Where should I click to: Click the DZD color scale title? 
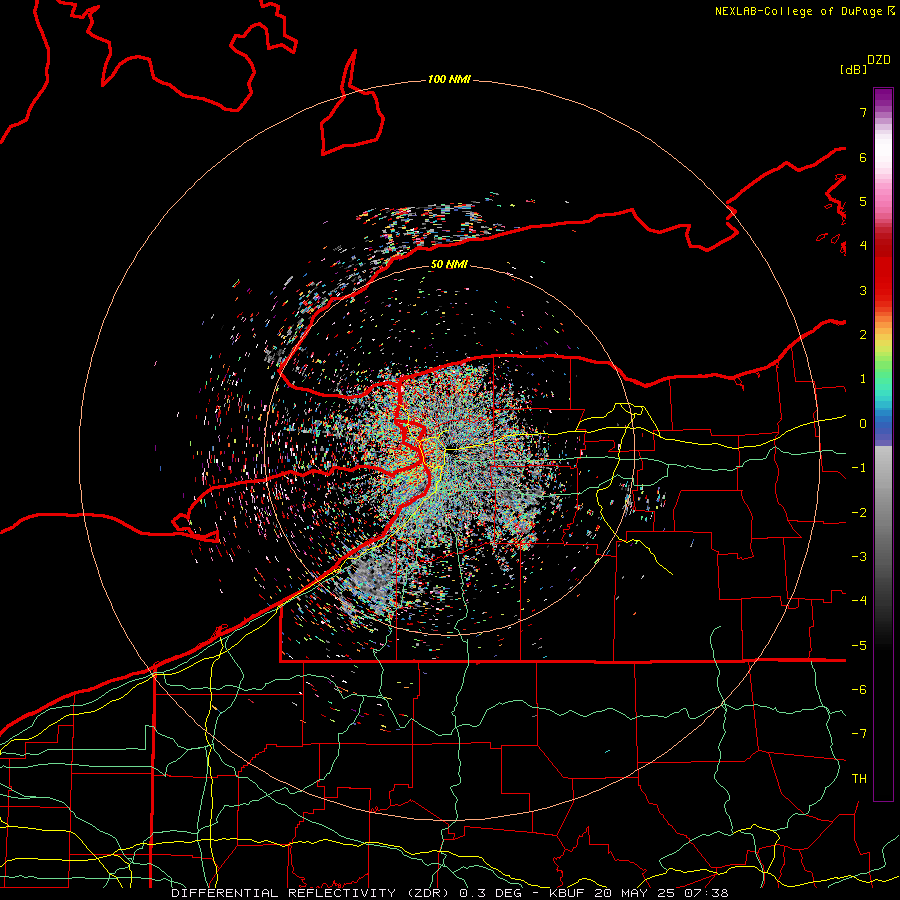pyautogui.click(x=879, y=60)
